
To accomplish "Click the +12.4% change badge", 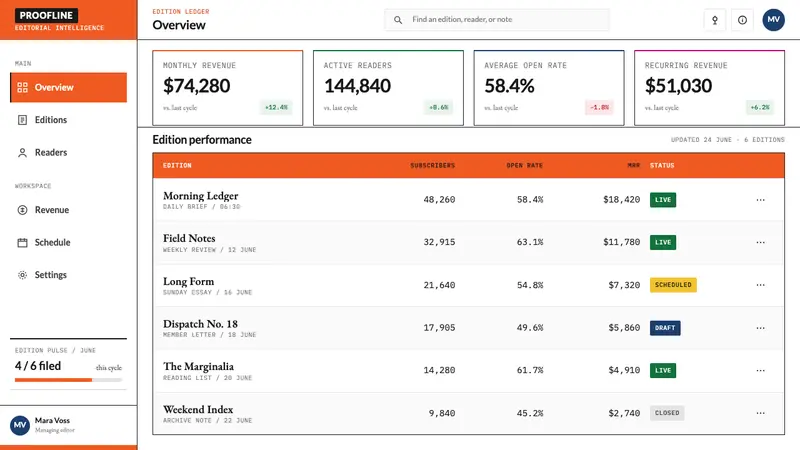I will coord(276,108).
